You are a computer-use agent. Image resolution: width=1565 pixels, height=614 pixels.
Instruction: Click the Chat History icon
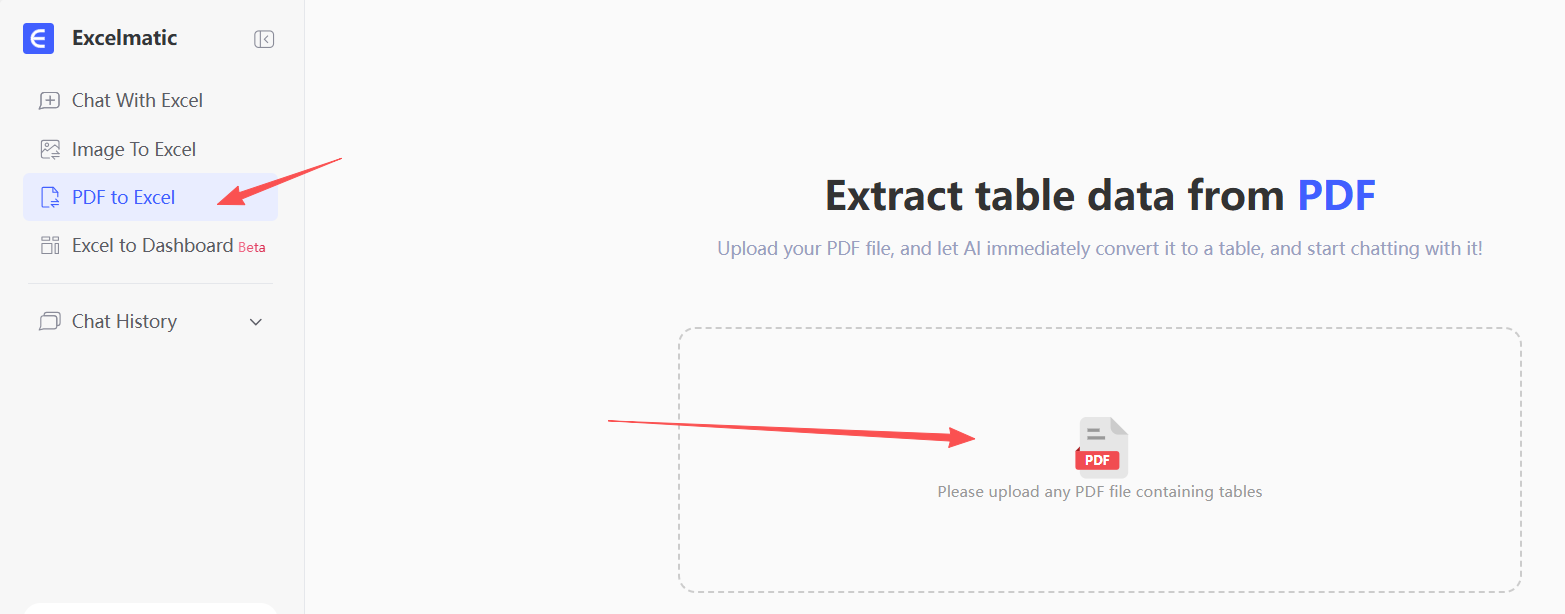coord(49,322)
